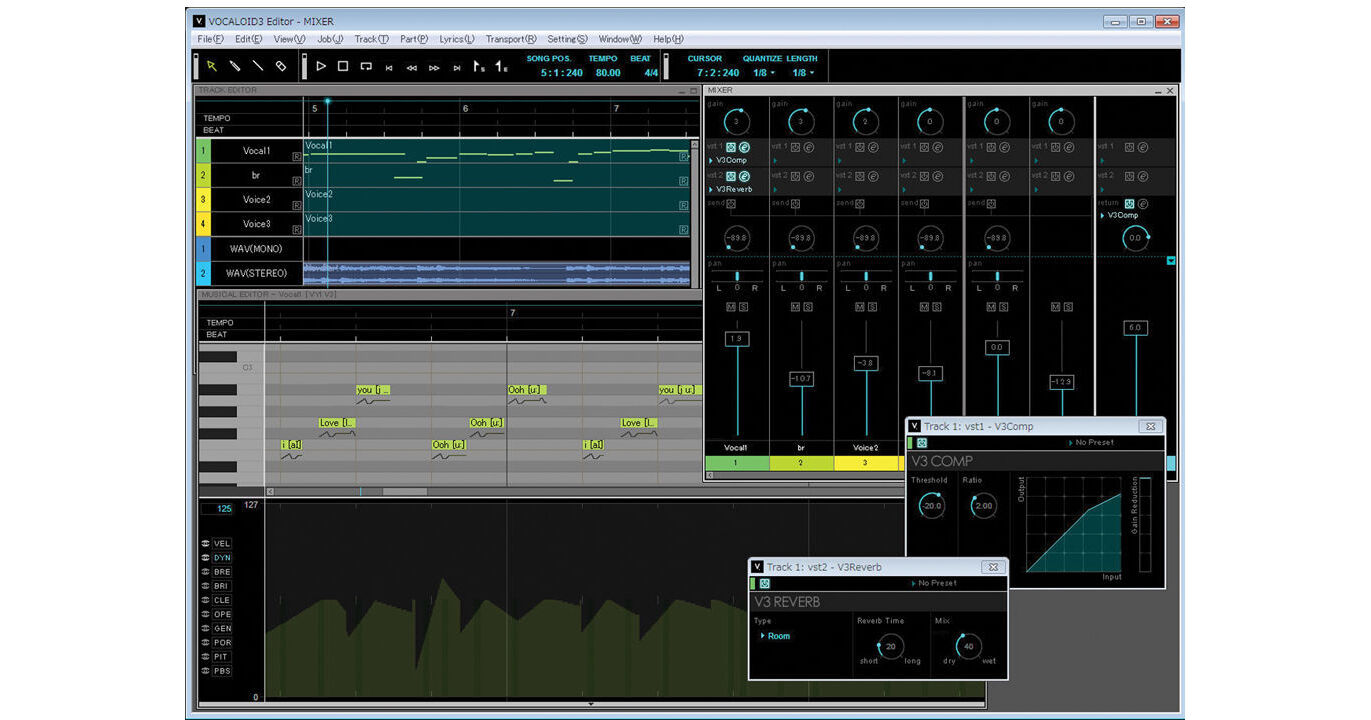
Task: Toggle loop playback icon
Action: click(366, 66)
